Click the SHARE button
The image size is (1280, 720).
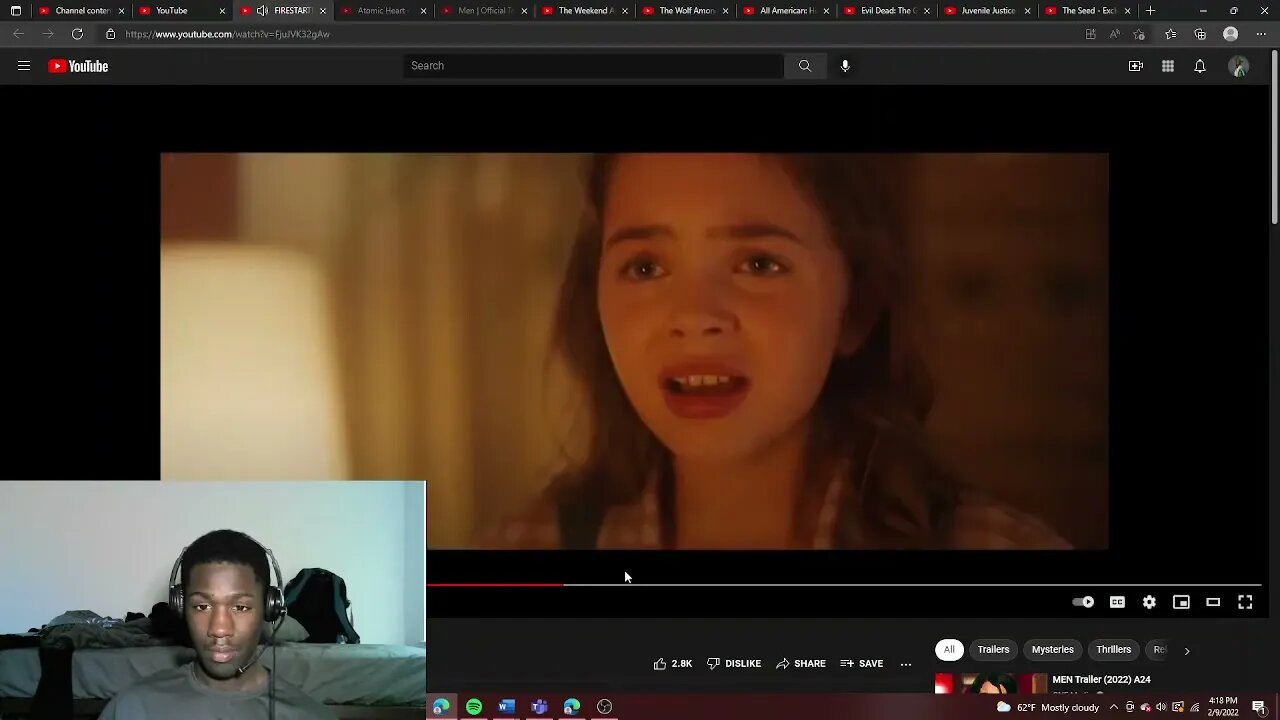(801, 664)
